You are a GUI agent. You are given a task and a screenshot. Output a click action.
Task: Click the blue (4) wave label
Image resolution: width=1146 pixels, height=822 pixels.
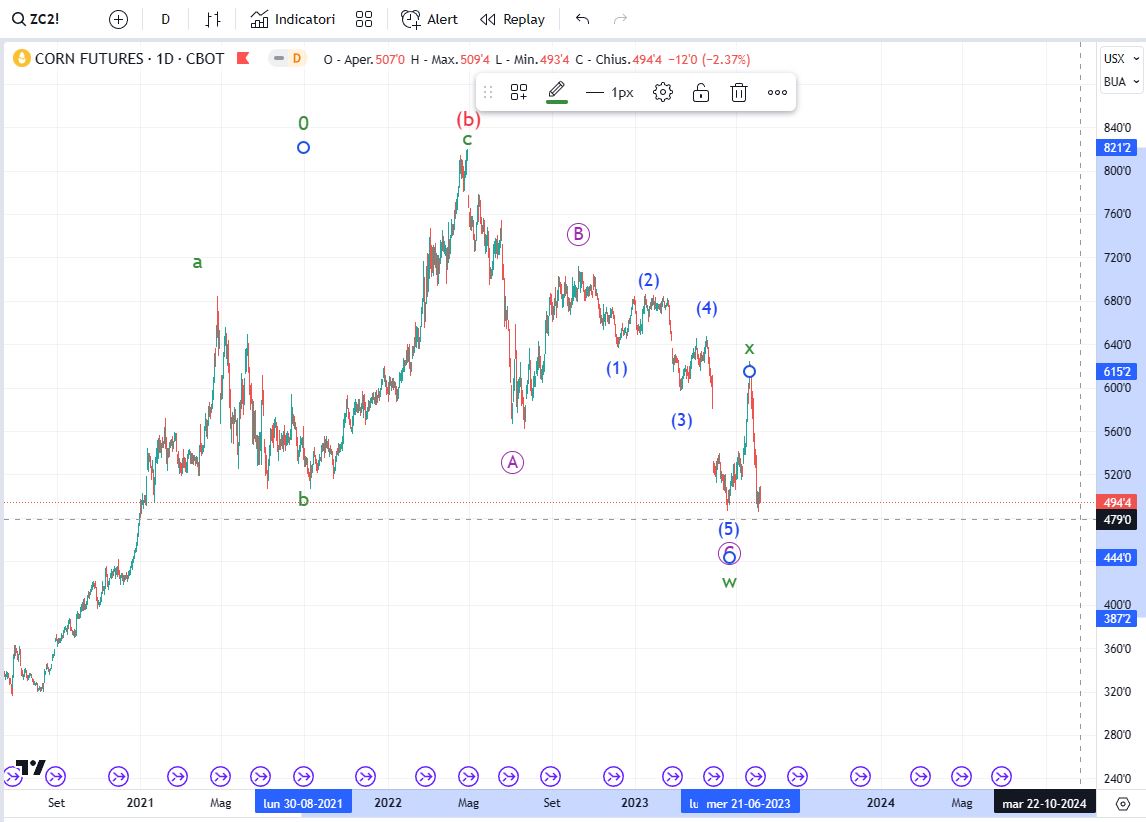[707, 308]
